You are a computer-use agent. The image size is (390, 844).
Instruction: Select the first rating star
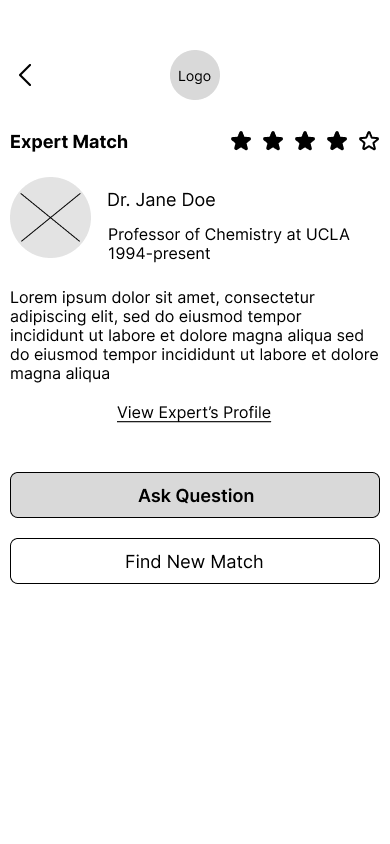241,142
